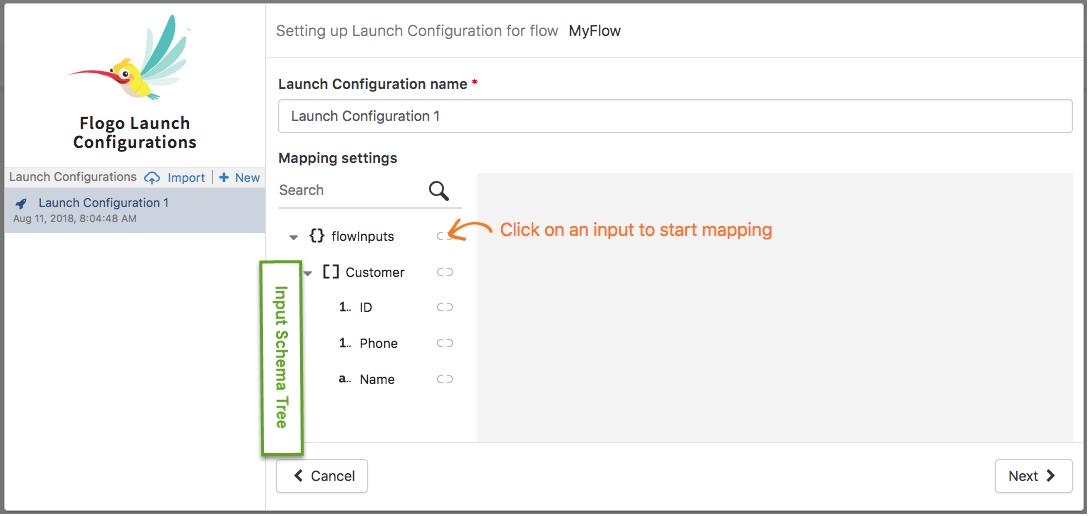Click the mapping link icon beside Phone

click(x=445, y=344)
